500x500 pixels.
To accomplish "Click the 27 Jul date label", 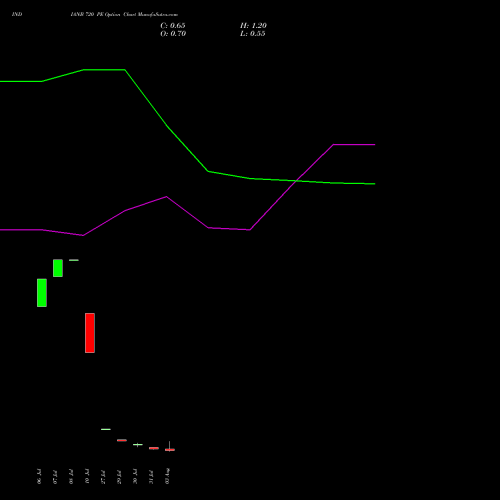I will [103, 477].
